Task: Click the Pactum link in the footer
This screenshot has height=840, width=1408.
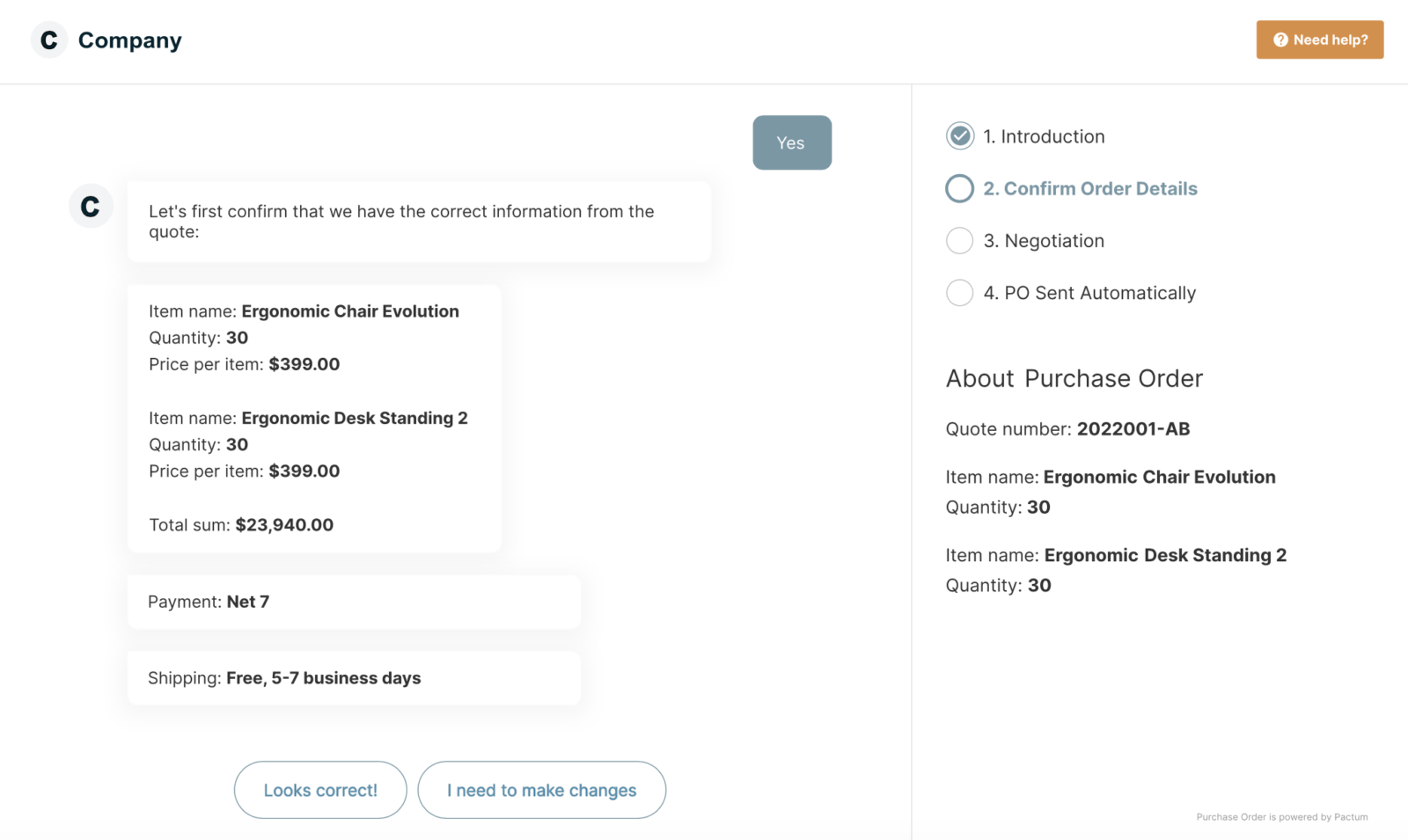Action: point(1353,817)
